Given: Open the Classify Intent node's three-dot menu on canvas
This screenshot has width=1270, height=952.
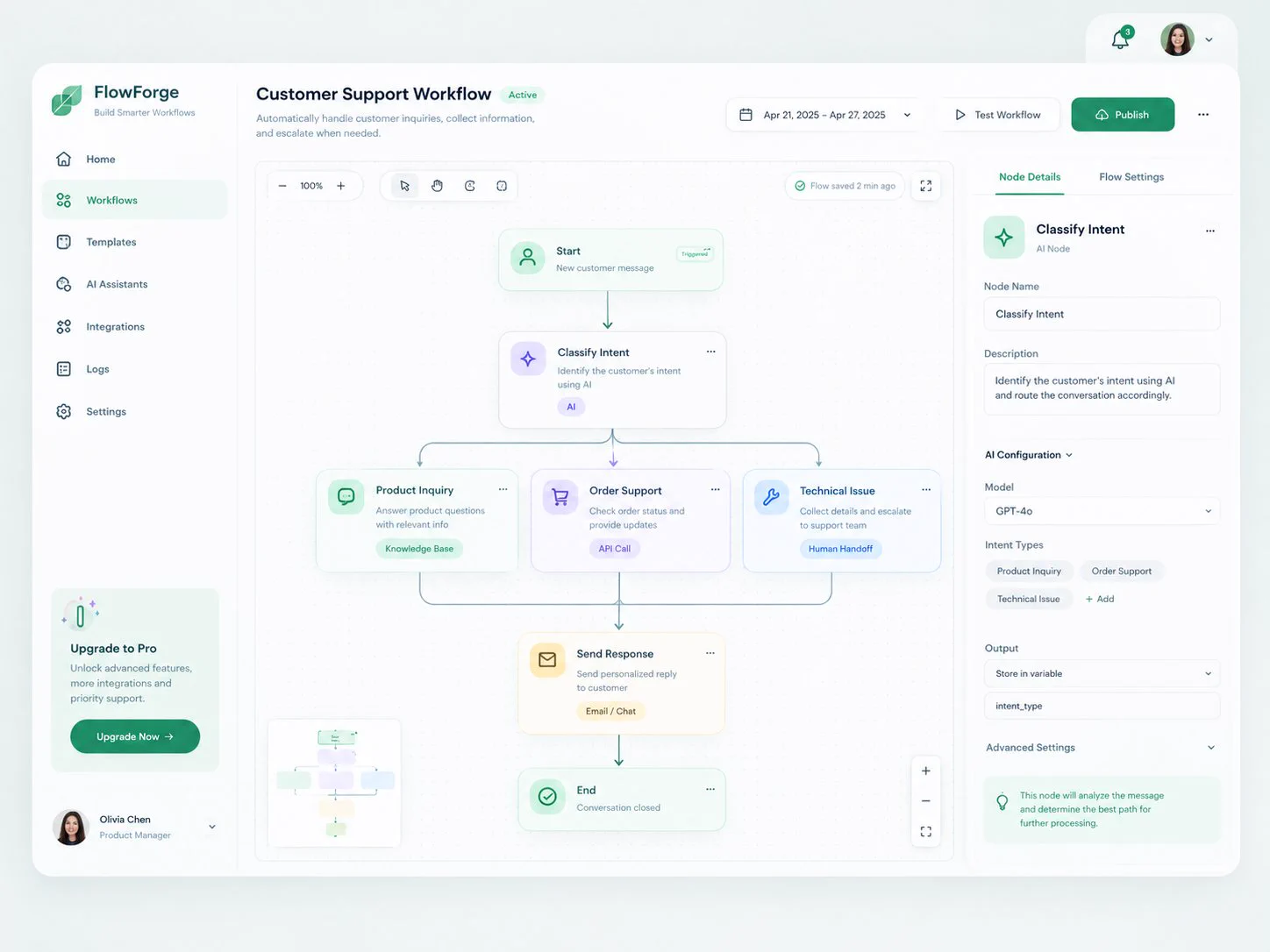Looking at the screenshot, I should point(710,352).
